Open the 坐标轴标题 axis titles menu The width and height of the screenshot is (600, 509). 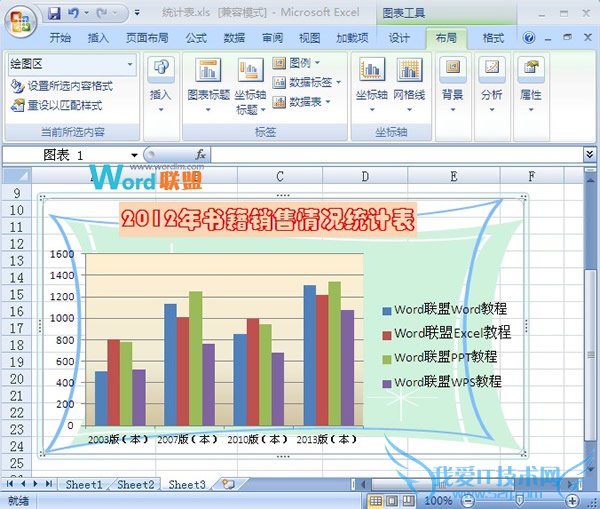point(250,86)
